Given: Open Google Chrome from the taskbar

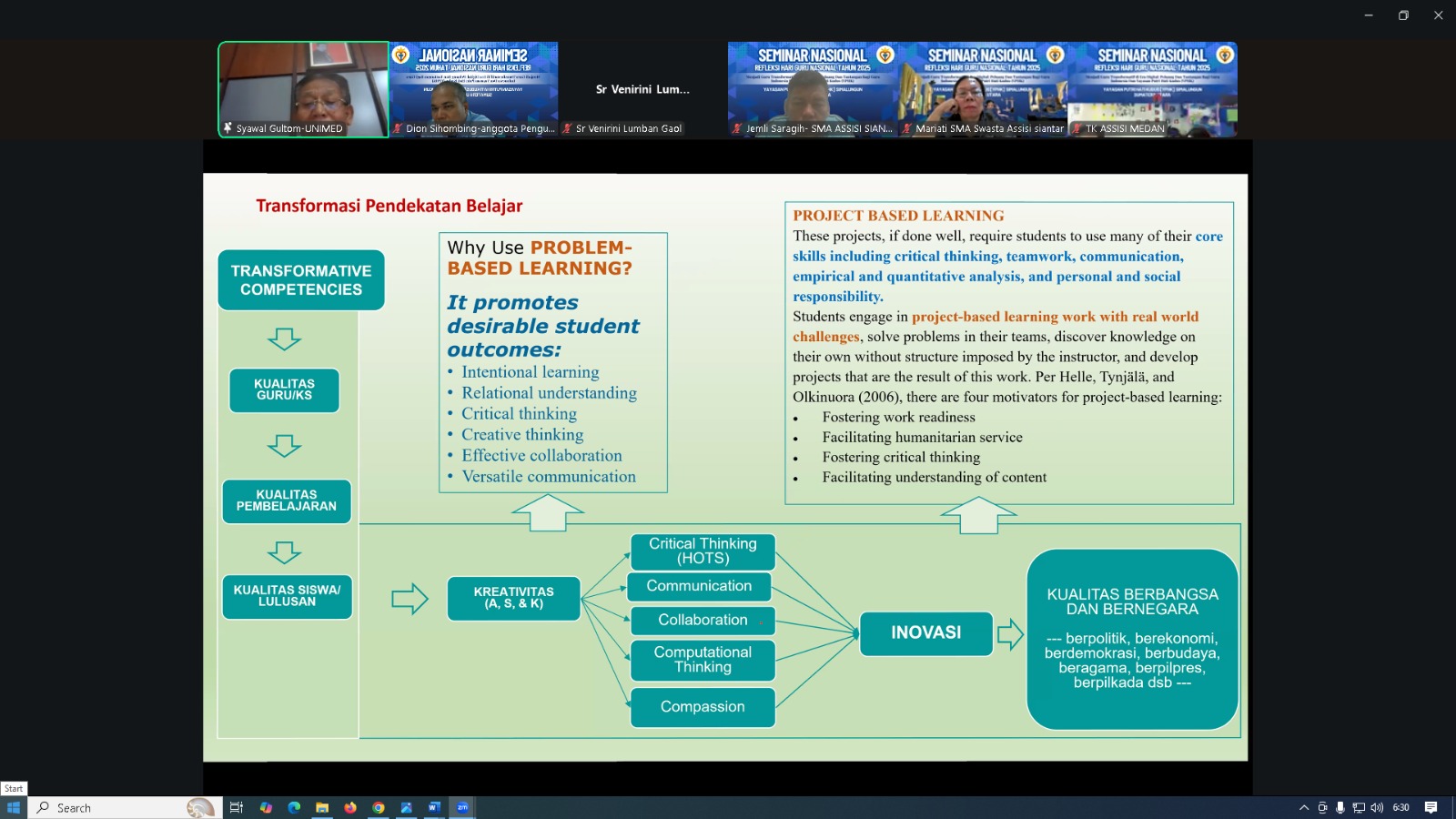Looking at the screenshot, I should pos(379,807).
